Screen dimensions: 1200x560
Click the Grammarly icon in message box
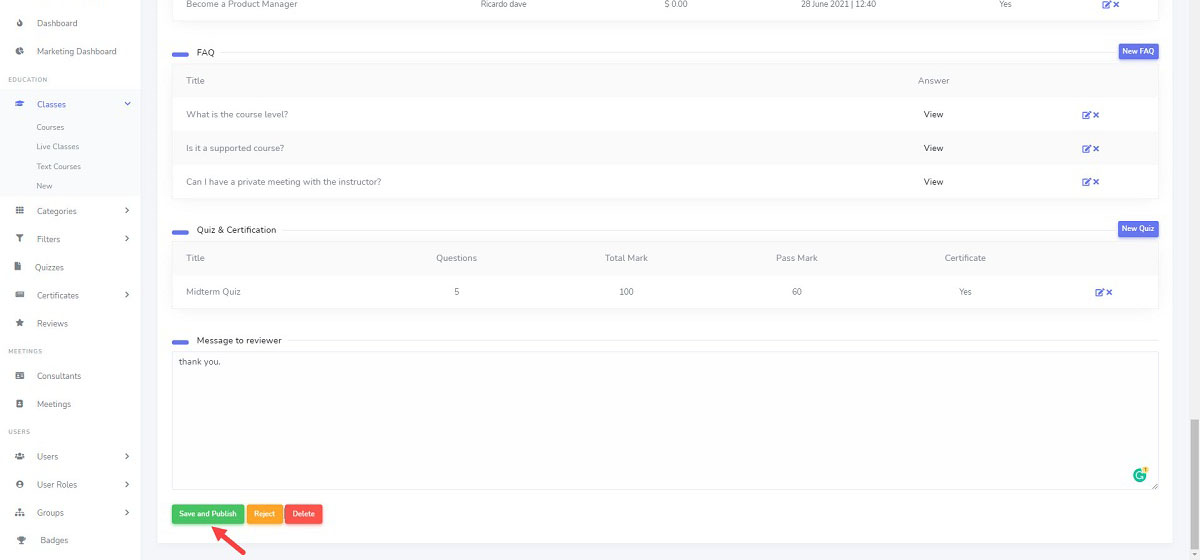pos(1139,475)
